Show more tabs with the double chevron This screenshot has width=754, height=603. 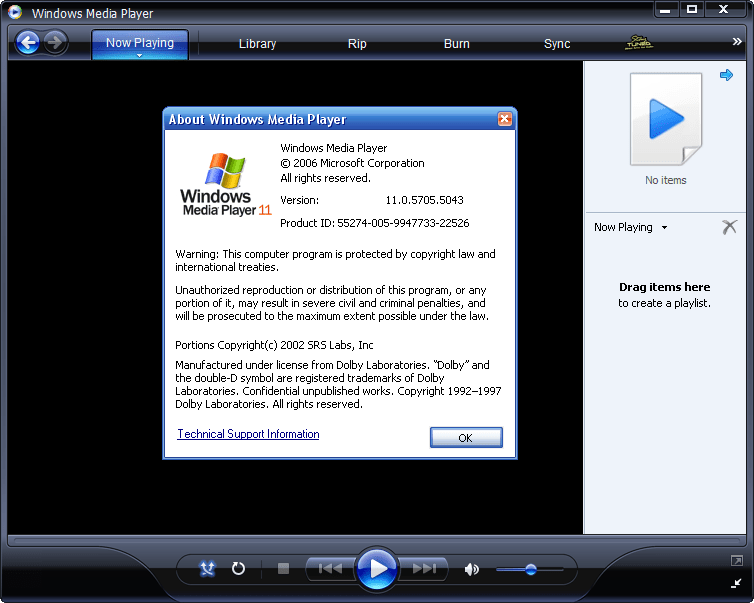point(737,42)
